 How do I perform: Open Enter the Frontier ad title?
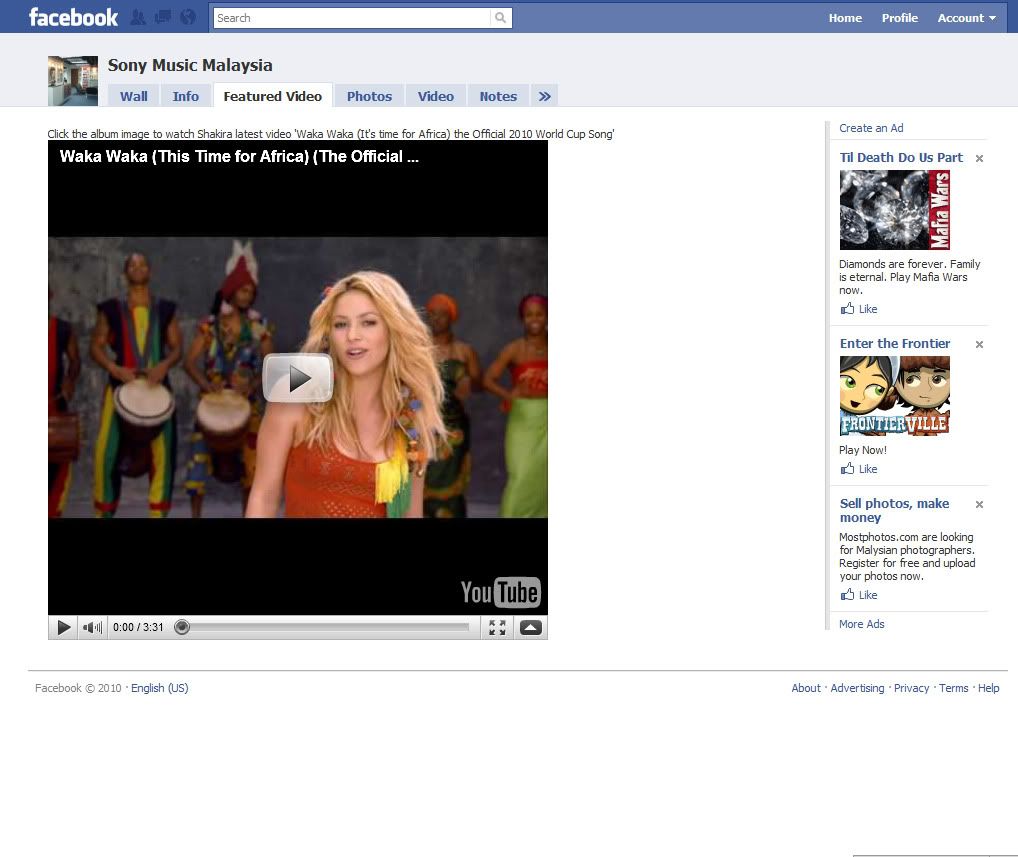[x=895, y=343]
